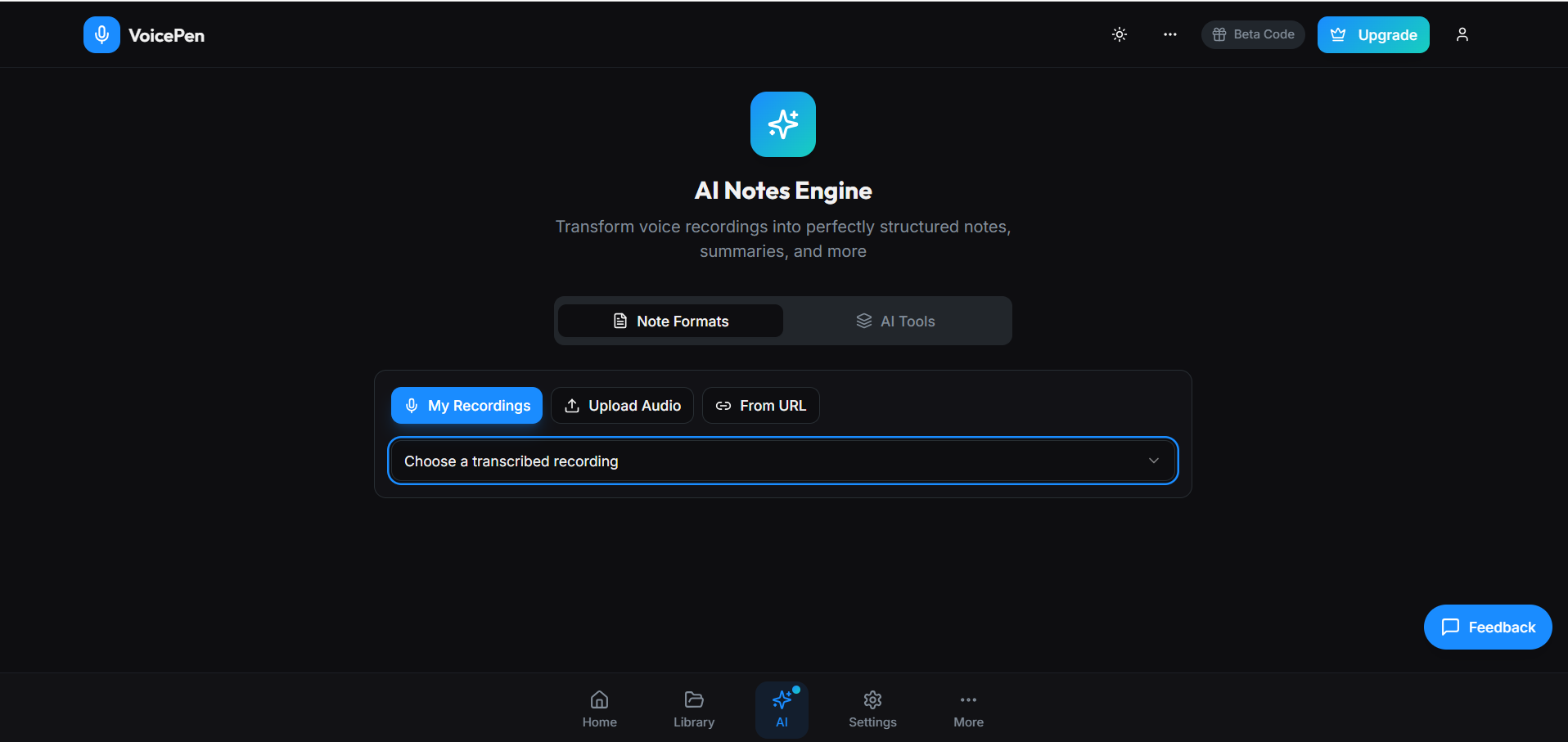
Task: Click the VoicePen brand name
Action: tap(167, 35)
